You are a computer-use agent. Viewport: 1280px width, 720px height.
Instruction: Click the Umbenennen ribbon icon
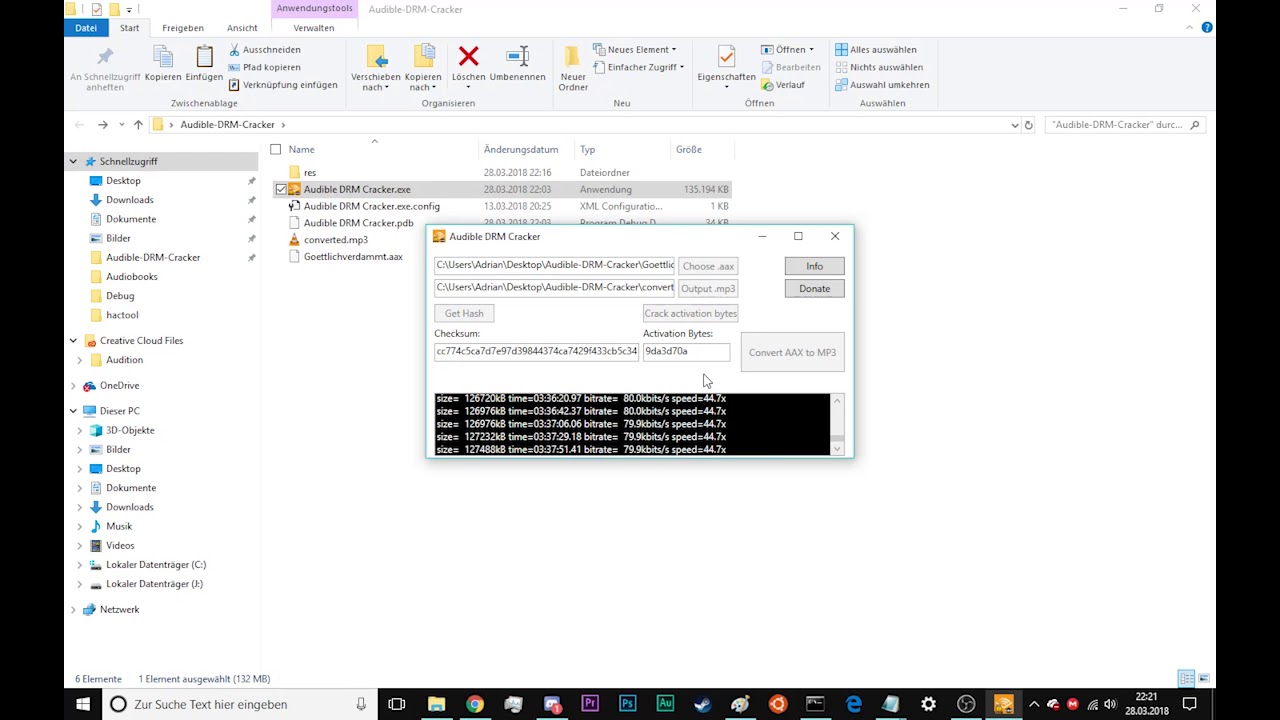coord(517,56)
